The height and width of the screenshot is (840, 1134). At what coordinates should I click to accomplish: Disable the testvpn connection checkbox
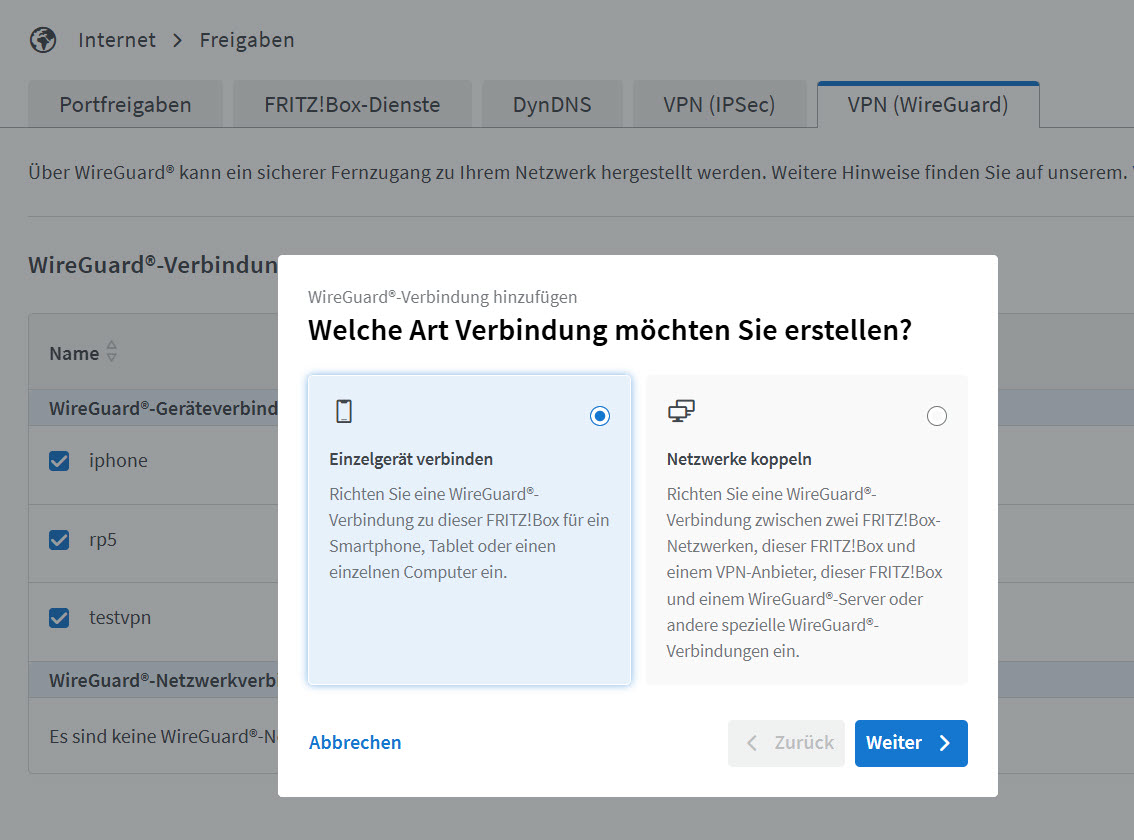click(x=60, y=618)
